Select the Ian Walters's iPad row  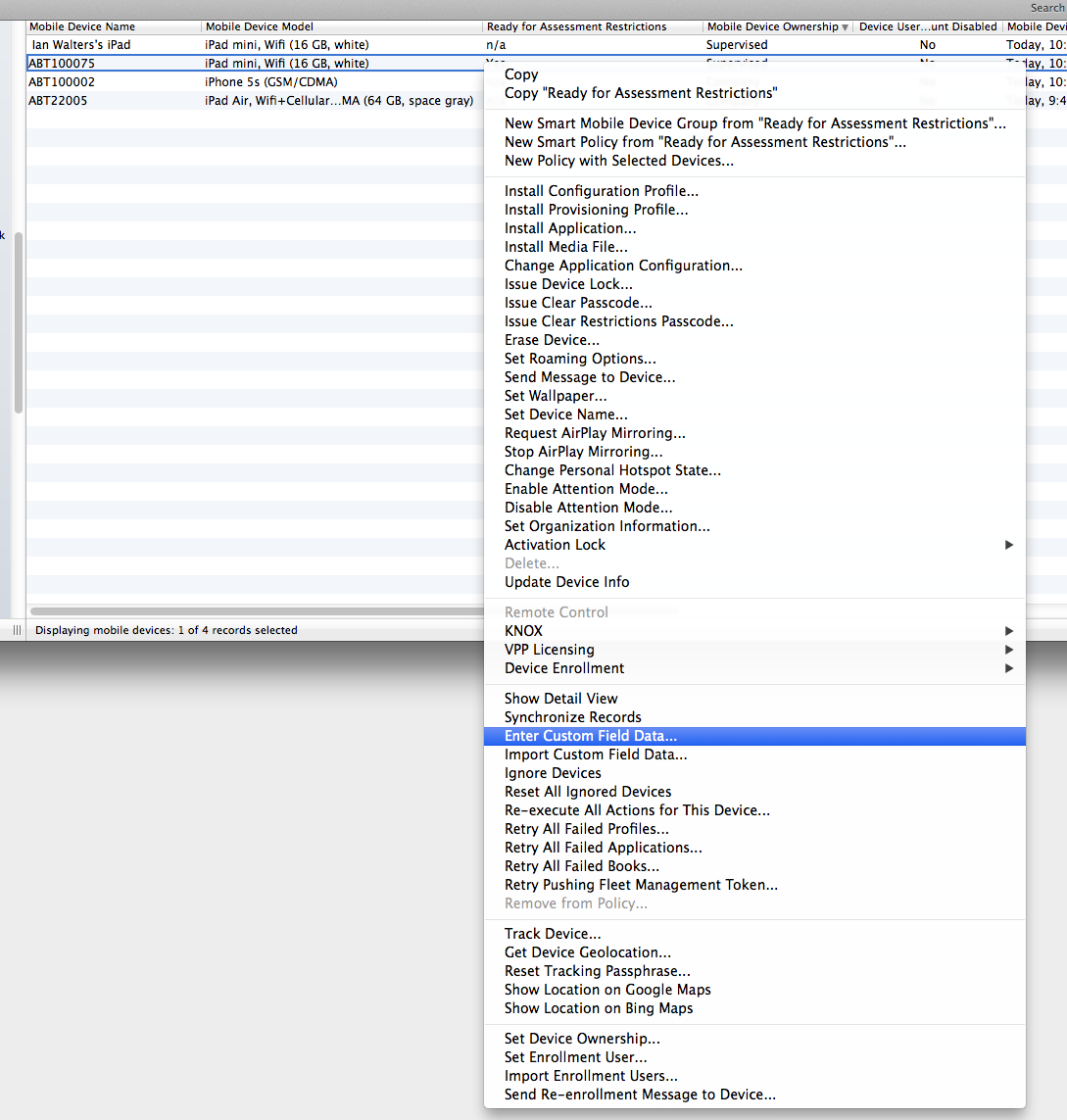(x=80, y=45)
